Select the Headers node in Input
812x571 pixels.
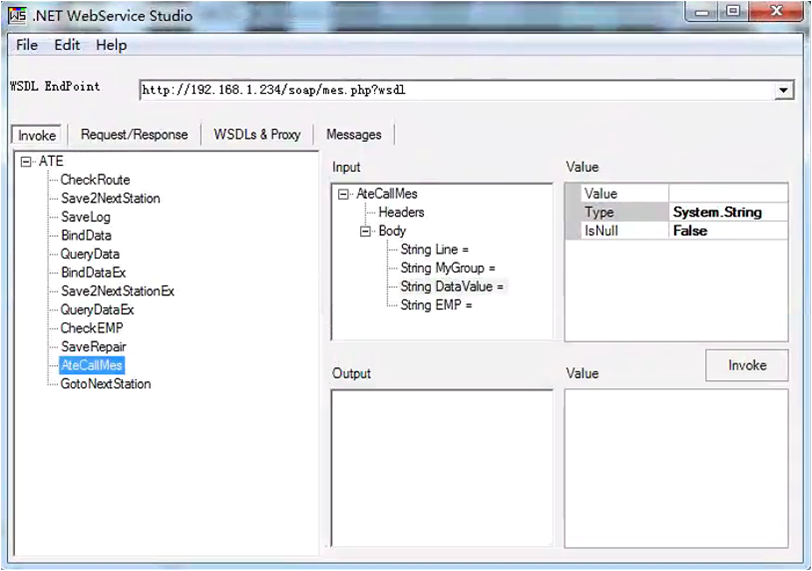point(401,213)
